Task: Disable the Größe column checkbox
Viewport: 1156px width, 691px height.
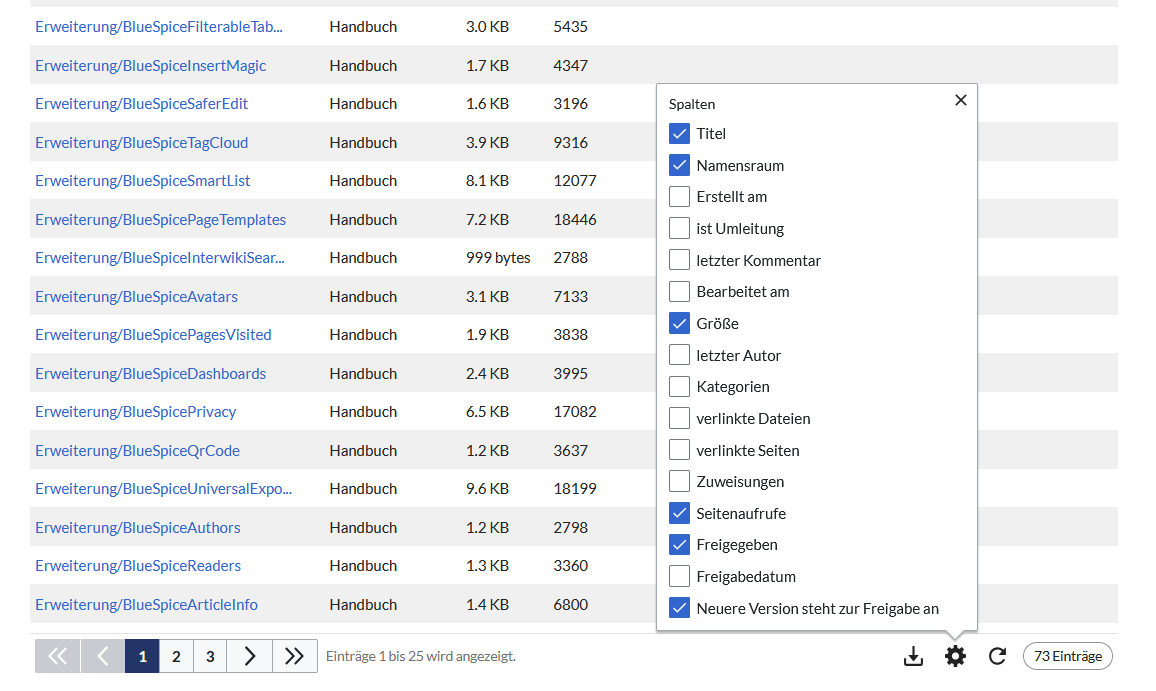Action: (680, 324)
